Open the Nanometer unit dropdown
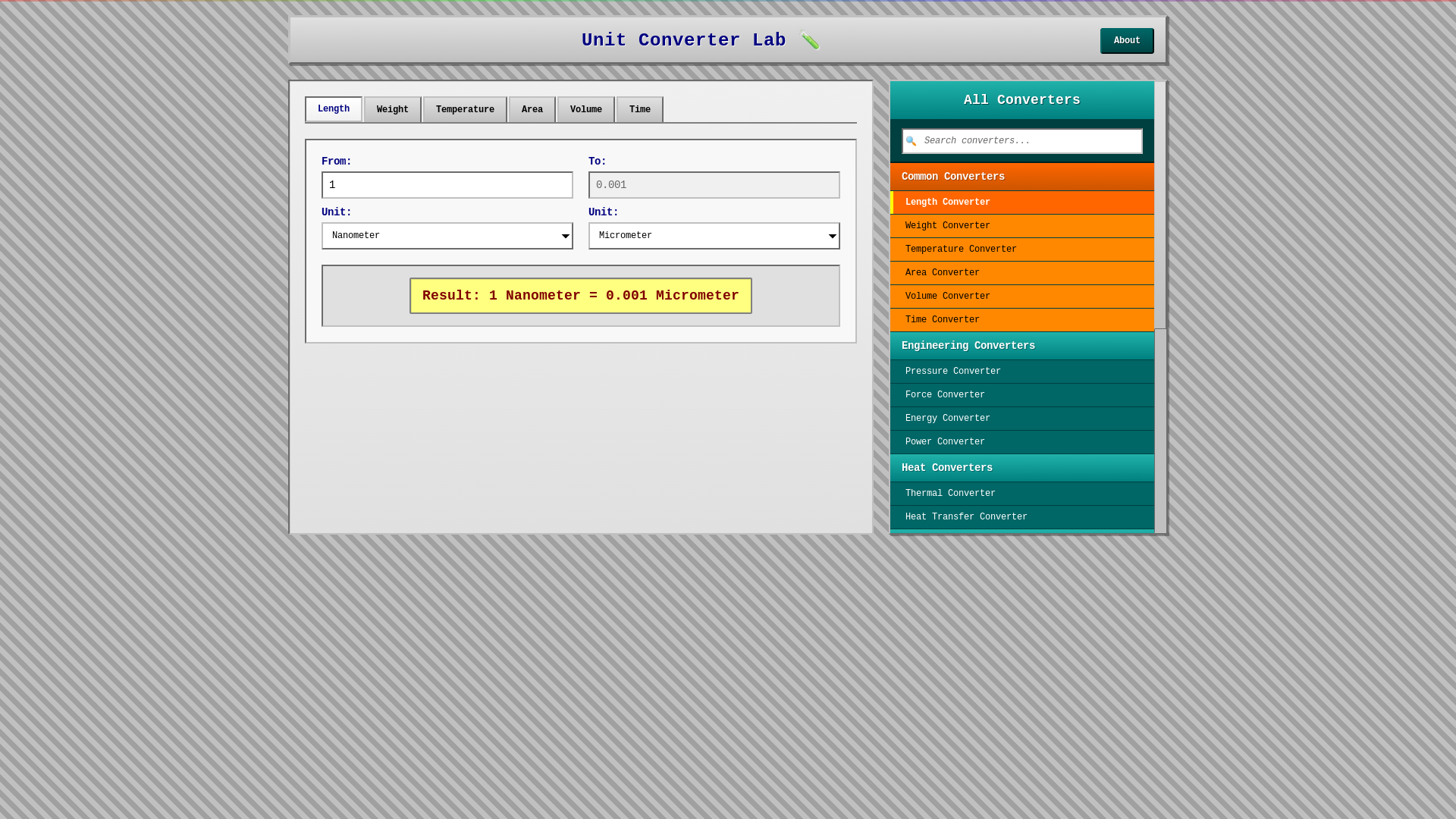The height and width of the screenshot is (819, 1456). (x=447, y=236)
